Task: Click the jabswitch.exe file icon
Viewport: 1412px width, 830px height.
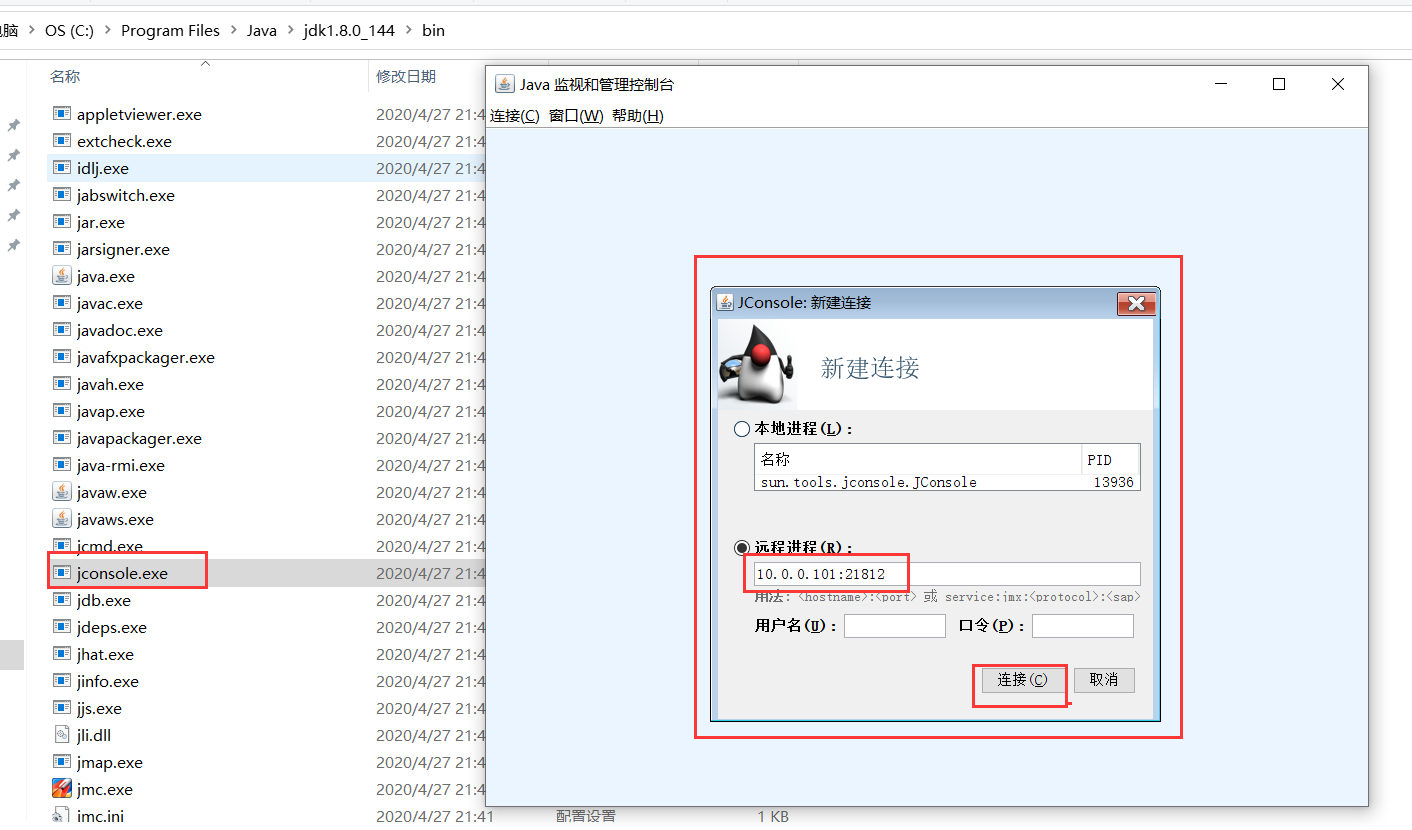Action: point(62,195)
